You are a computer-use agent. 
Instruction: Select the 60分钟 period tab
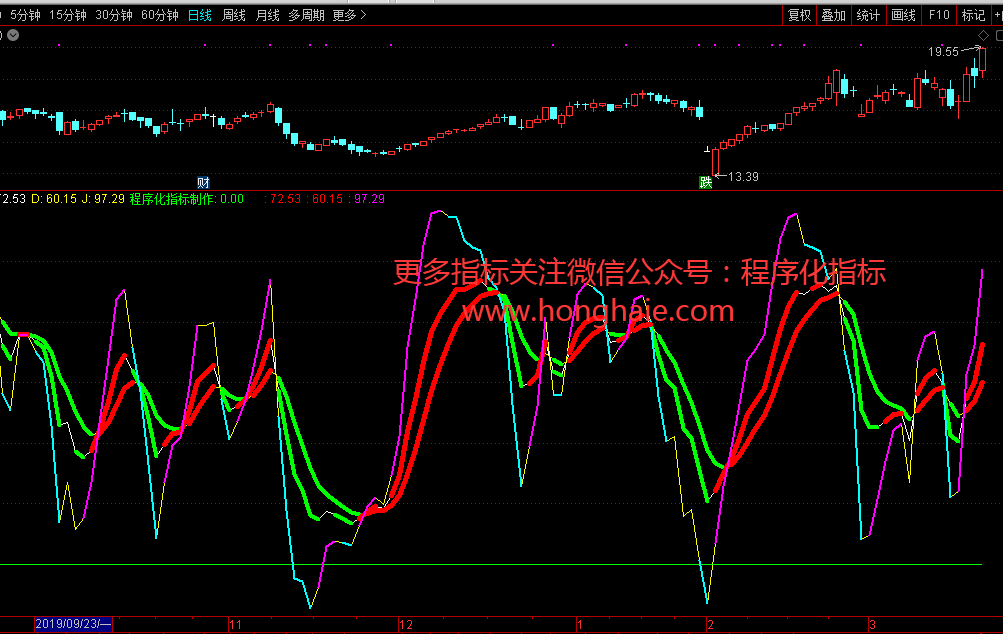pos(160,15)
